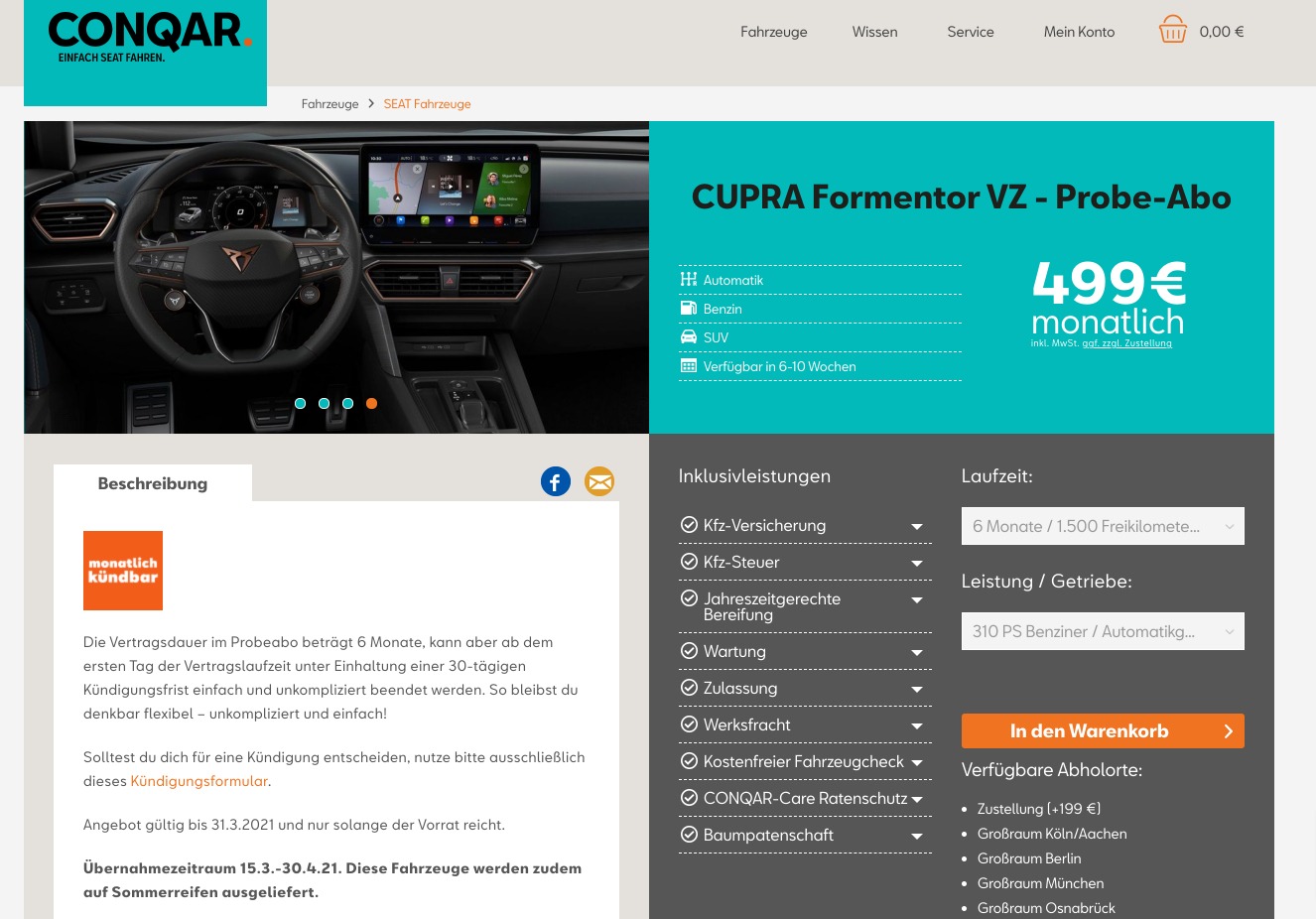The image size is (1316, 919).
Task: Click check icon beside Wartung
Action: 689,651
